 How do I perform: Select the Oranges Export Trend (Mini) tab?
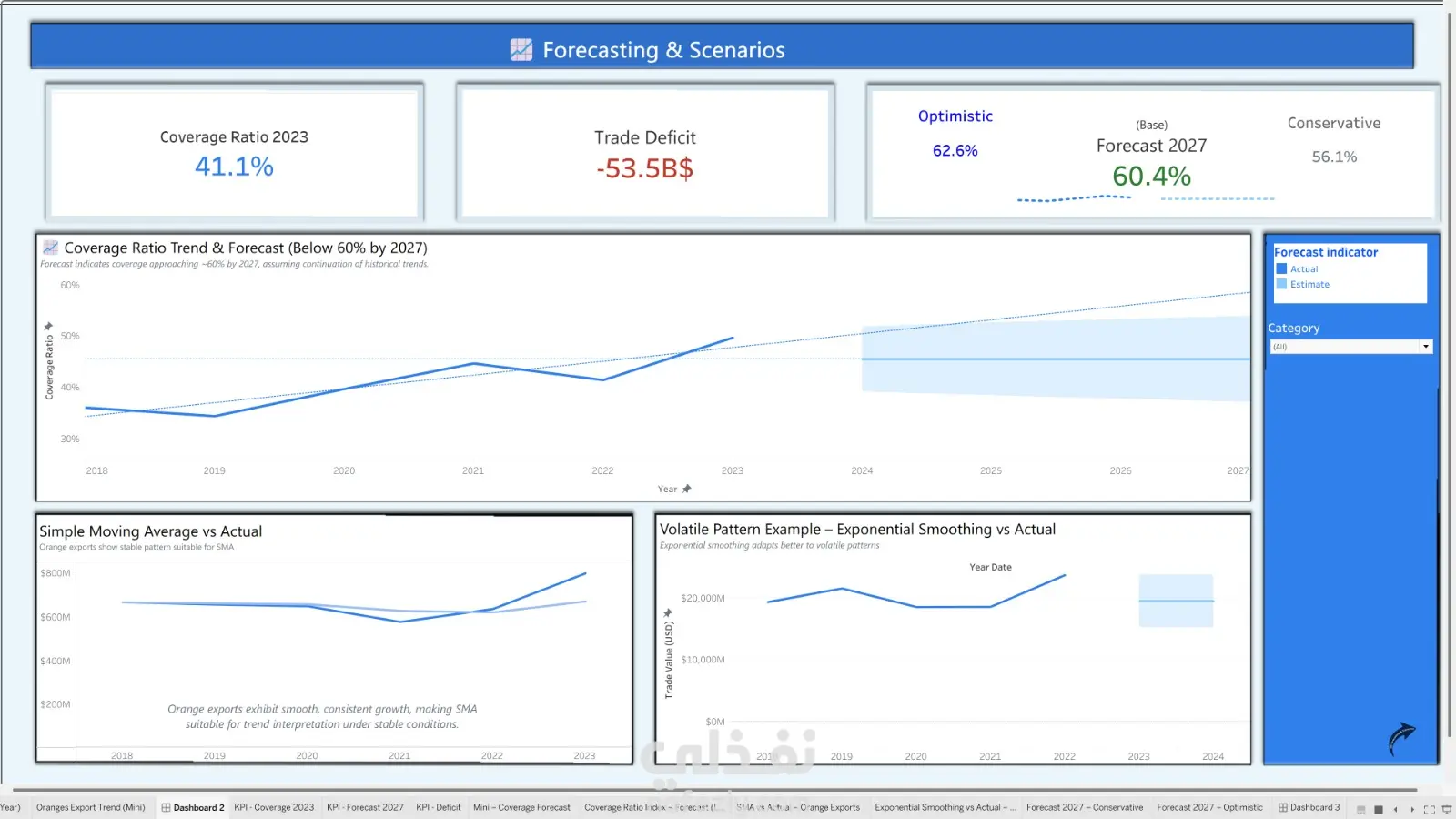coord(90,807)
